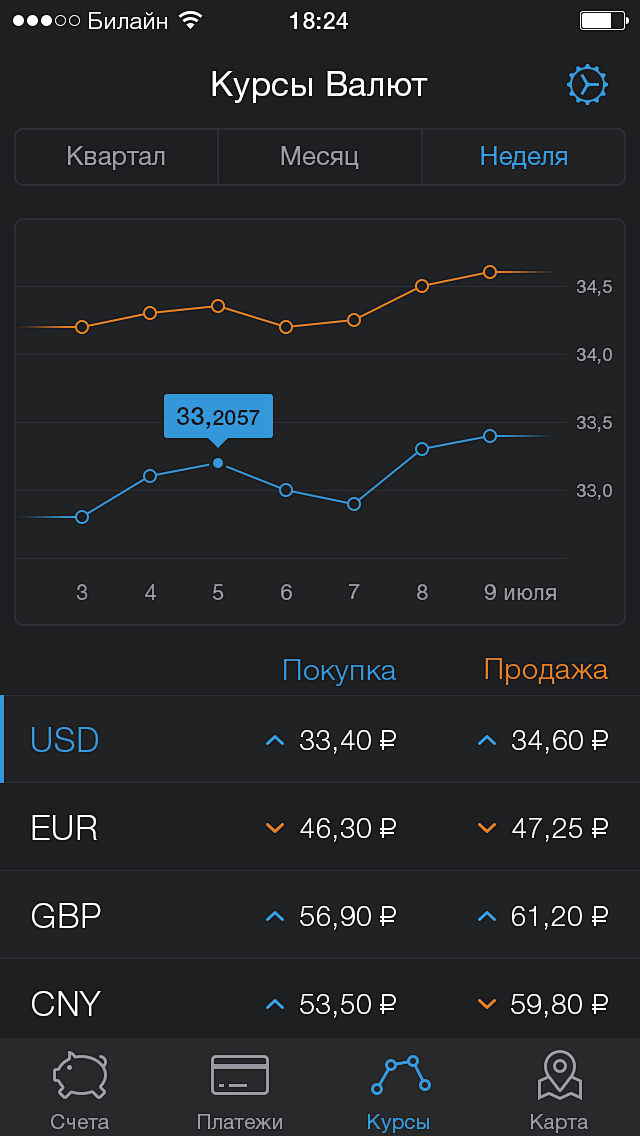
Task: Click the orange data point above July 8
Action: [x=422, y=286]
